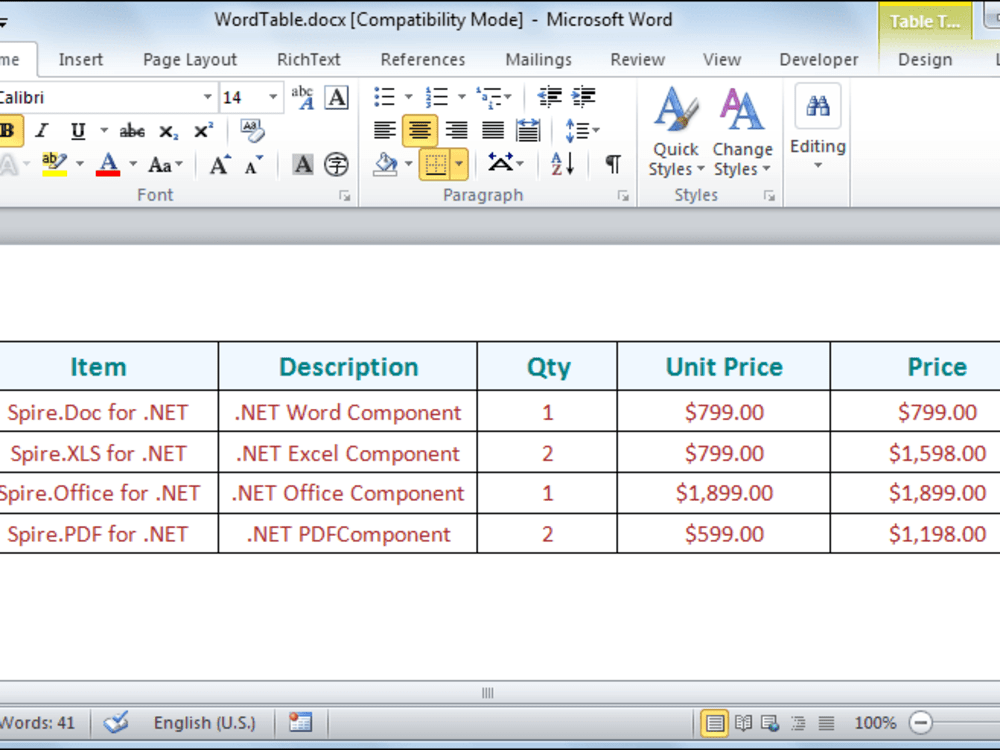
Task: Expand the highlight color arrow
Action: [80, 165]
